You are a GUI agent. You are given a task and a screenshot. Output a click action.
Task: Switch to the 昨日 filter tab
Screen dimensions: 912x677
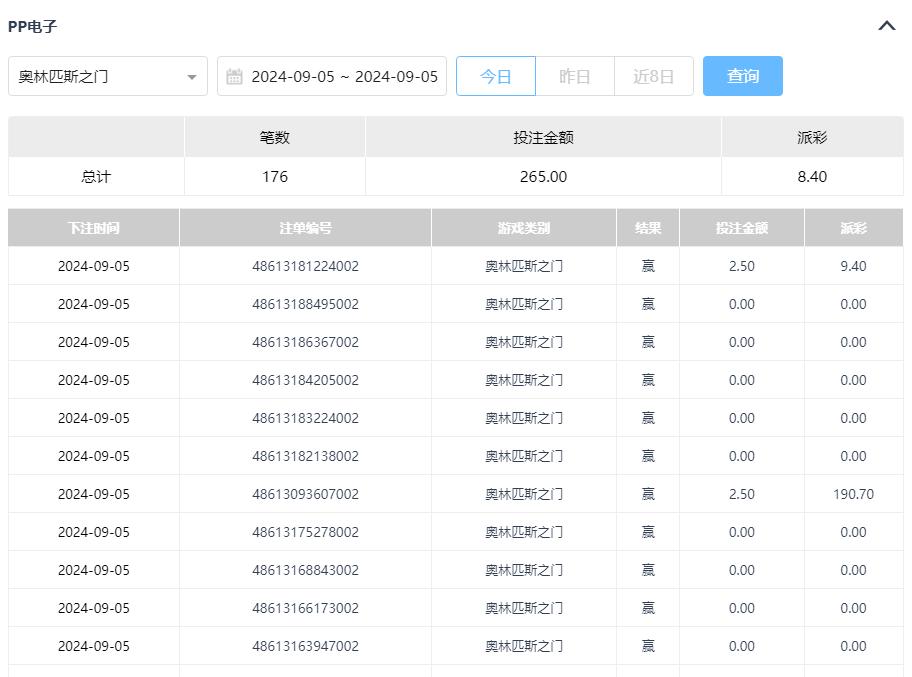[x=574, y=76]
